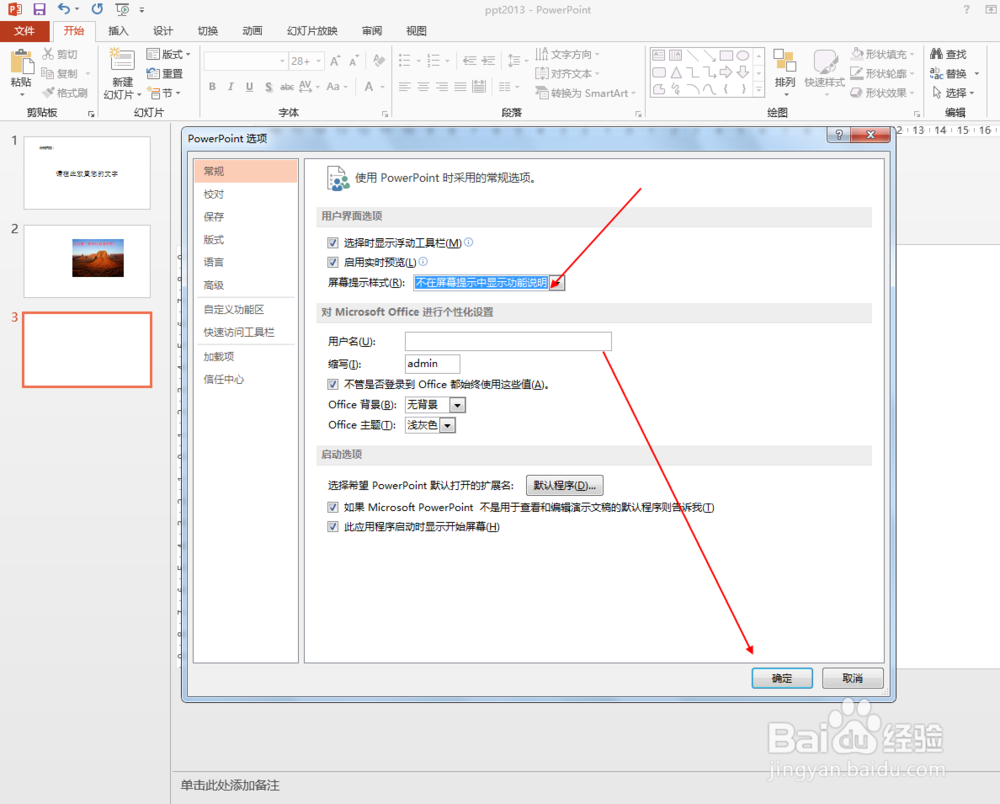The width and height of the screenshot is (1000, 804).
Task: Open the 屏幕提示样式 dropdown arrow
Action: pyautogui.click(x=556, y=282)
